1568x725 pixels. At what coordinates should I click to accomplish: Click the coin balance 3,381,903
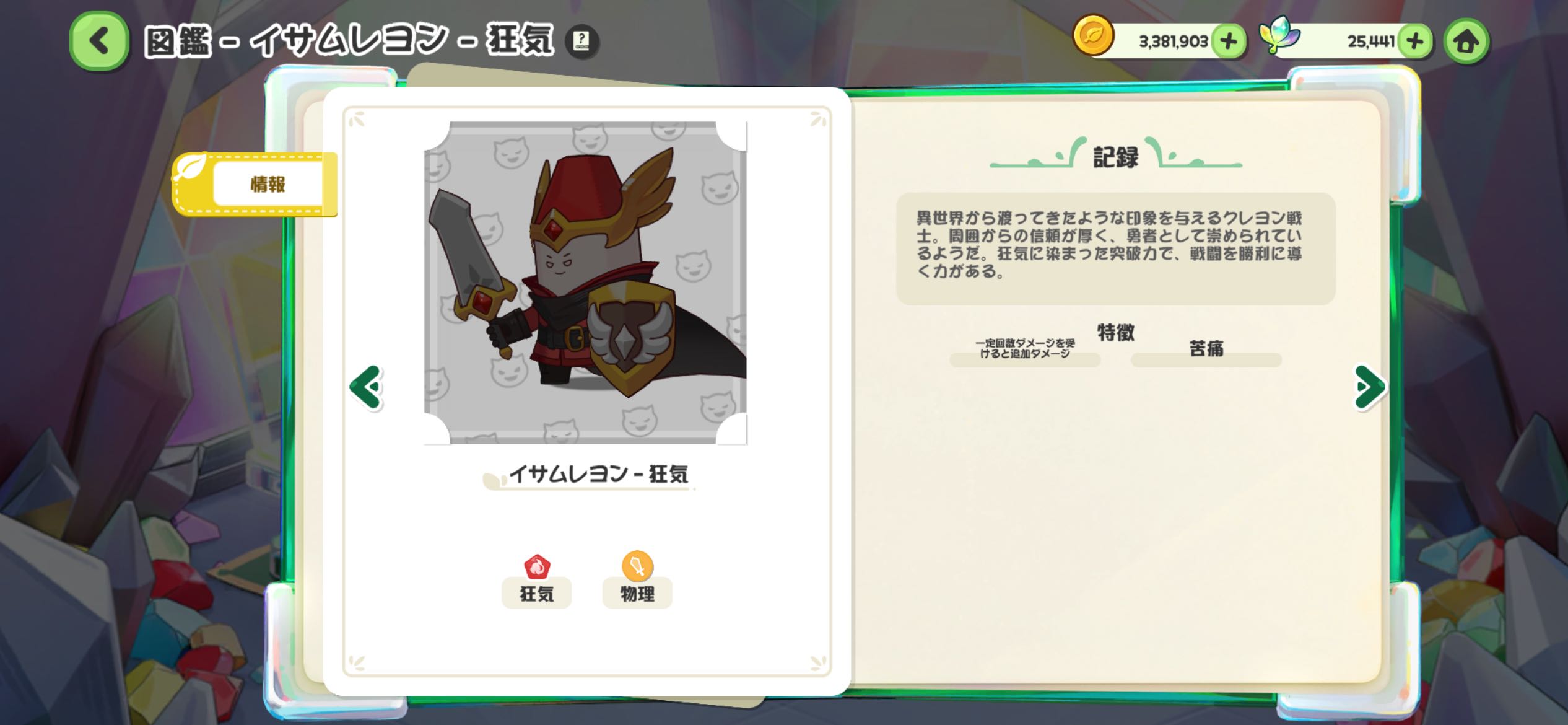point(1174,42)
